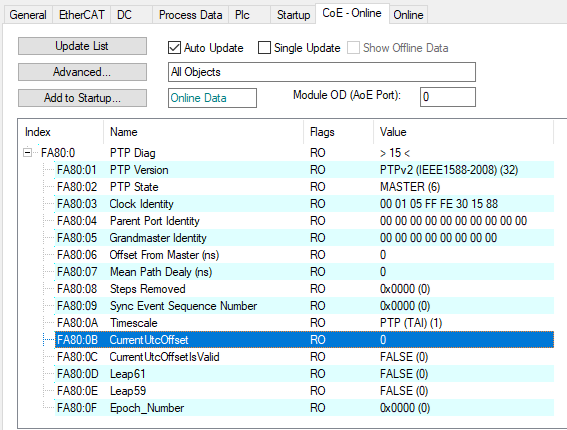Click the 0x0000 (0) value of Steps Removed
This screenshot has width=567, height=430.
pyautogui.click(x=405, y=289)
